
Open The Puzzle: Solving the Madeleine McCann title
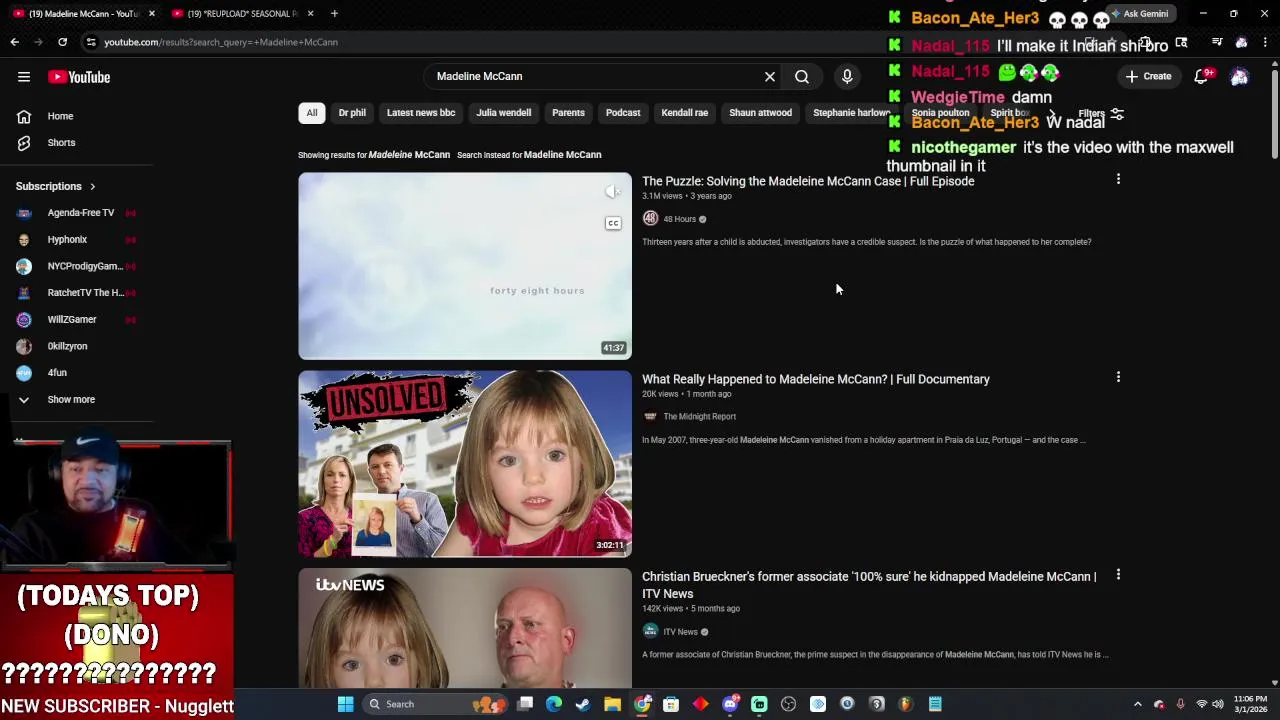(x=808, y=181)
